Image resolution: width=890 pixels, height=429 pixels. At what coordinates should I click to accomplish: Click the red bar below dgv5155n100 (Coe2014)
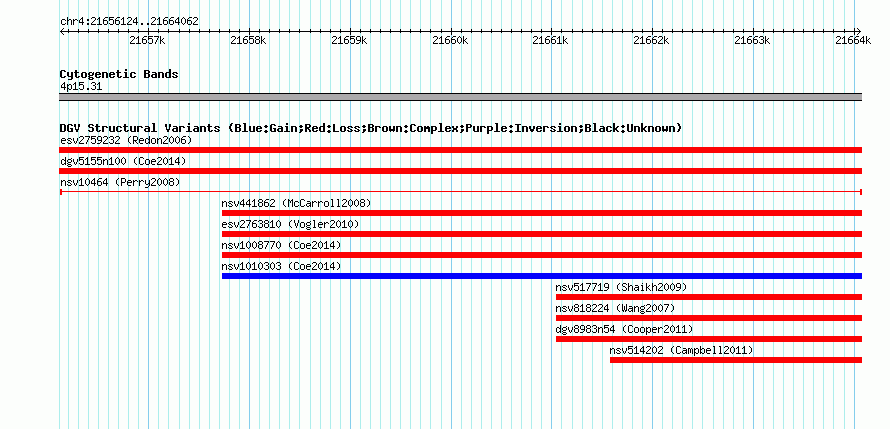tap(460, 171)
